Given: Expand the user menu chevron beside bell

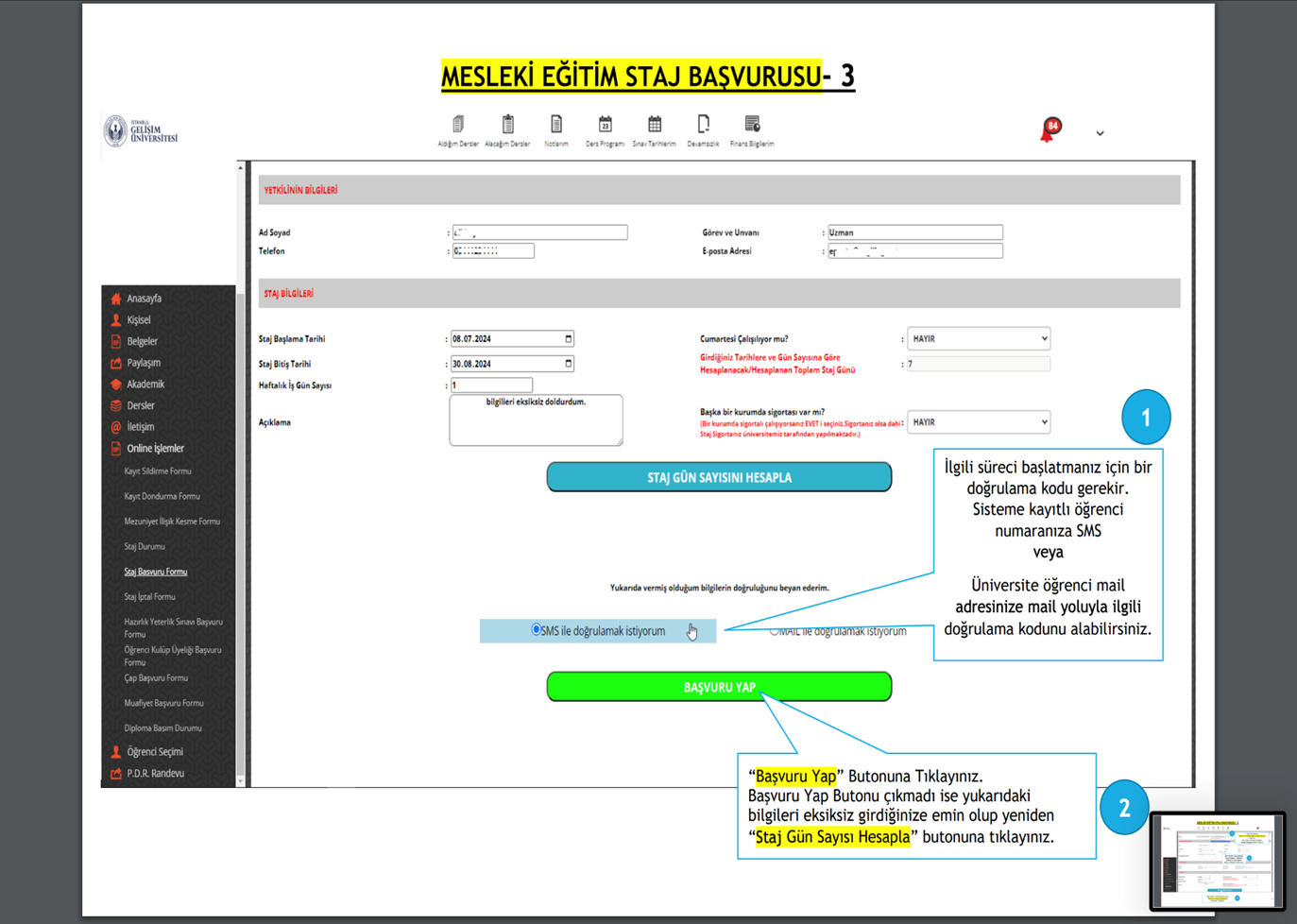Looking at the screenshot, I should pyautogui.click(x=1100, y=133).
